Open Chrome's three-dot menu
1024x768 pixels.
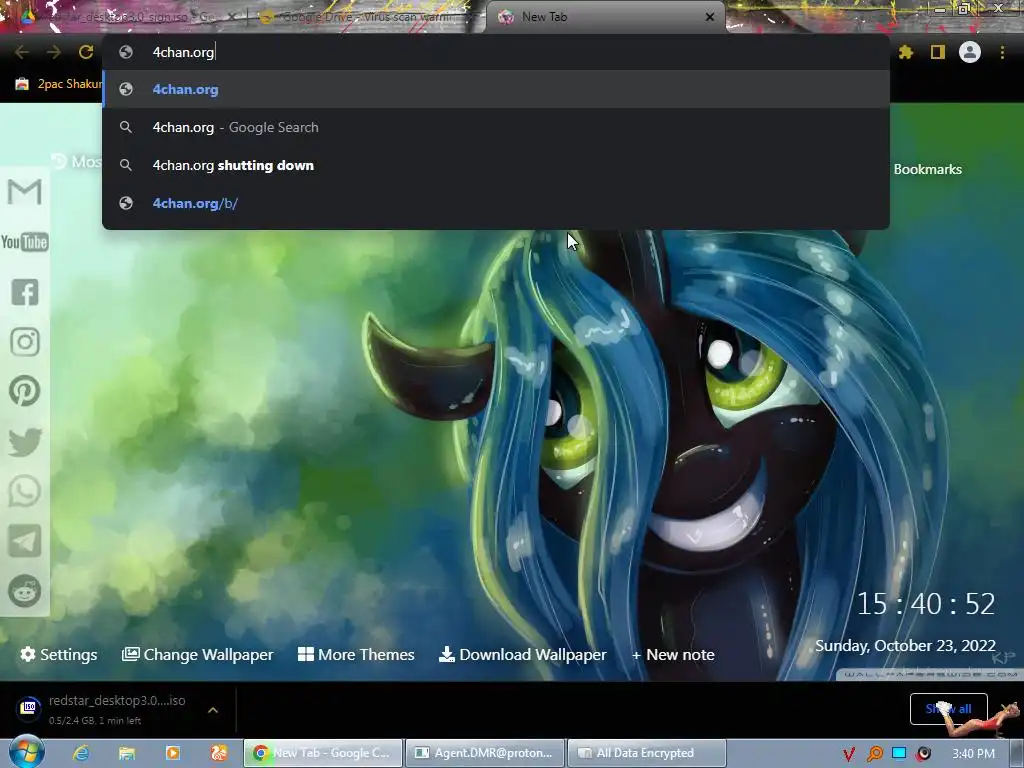(x=1002, y=52)
